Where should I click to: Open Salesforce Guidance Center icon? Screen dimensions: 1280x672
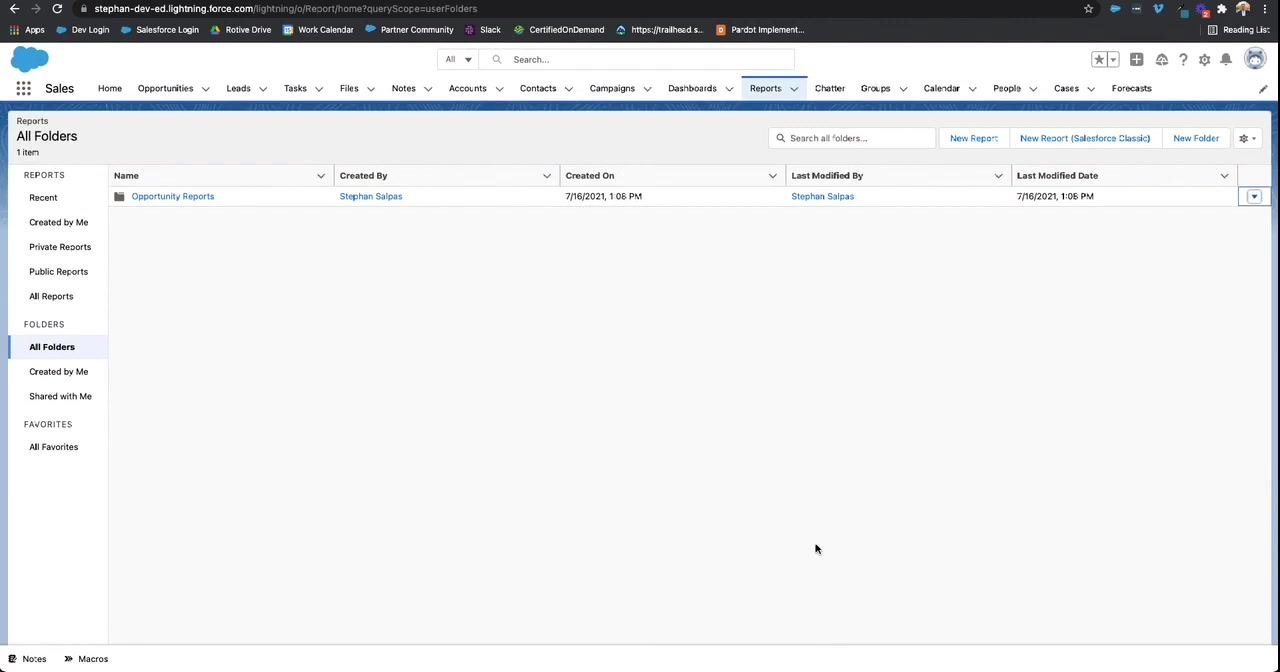pyautogui.click(x=1161, y=59)
